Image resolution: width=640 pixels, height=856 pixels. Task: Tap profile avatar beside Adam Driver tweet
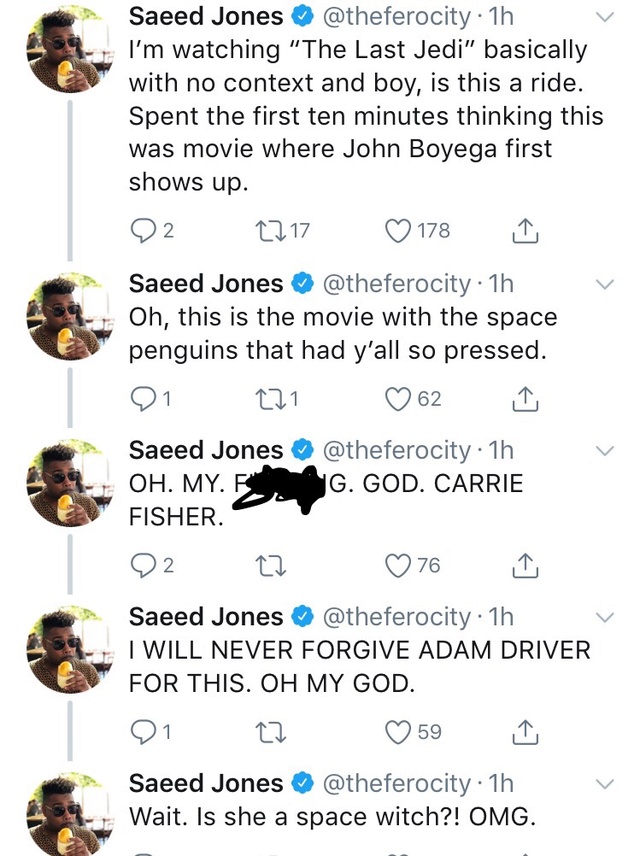pyautogui.click(x=64, y=649)
